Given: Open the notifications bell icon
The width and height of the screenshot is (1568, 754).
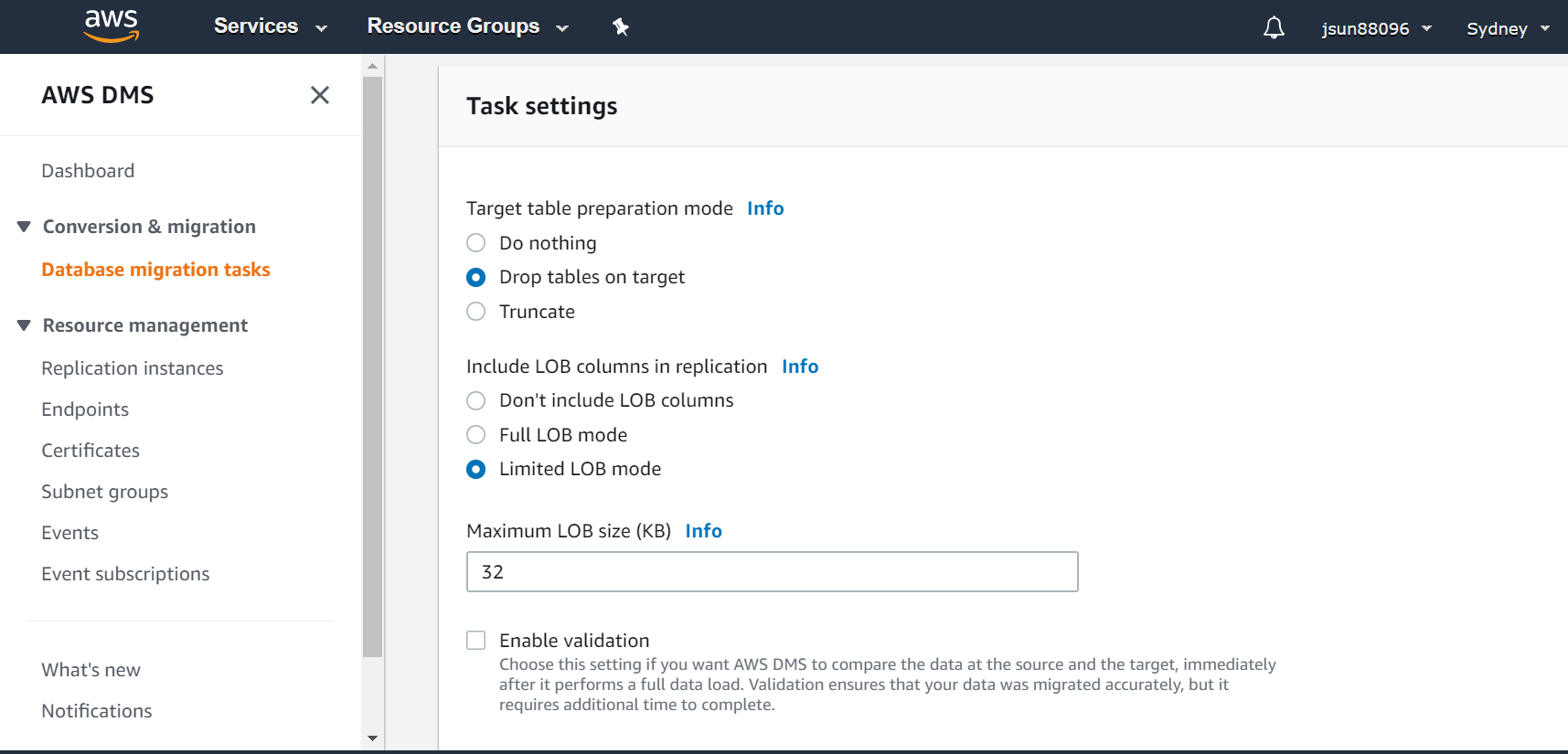Looking at the screenshot, I should (1274, 28).
